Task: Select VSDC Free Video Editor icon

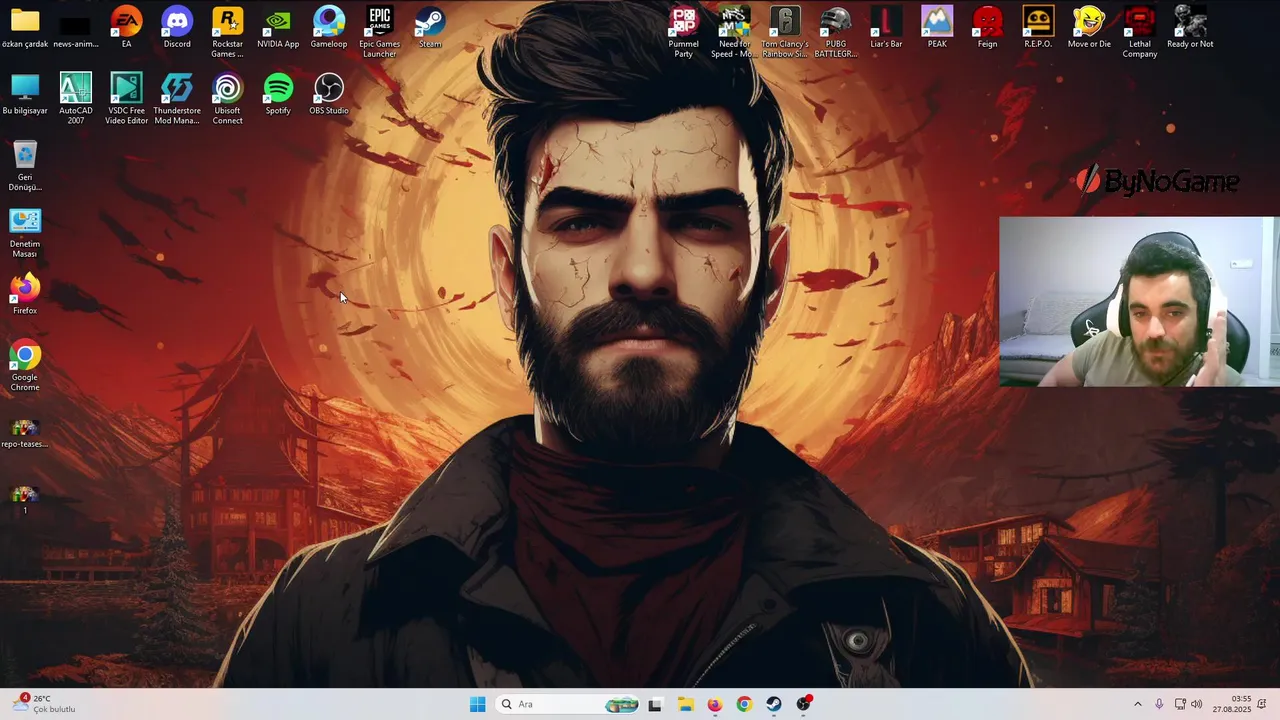Action: (126, 98)
